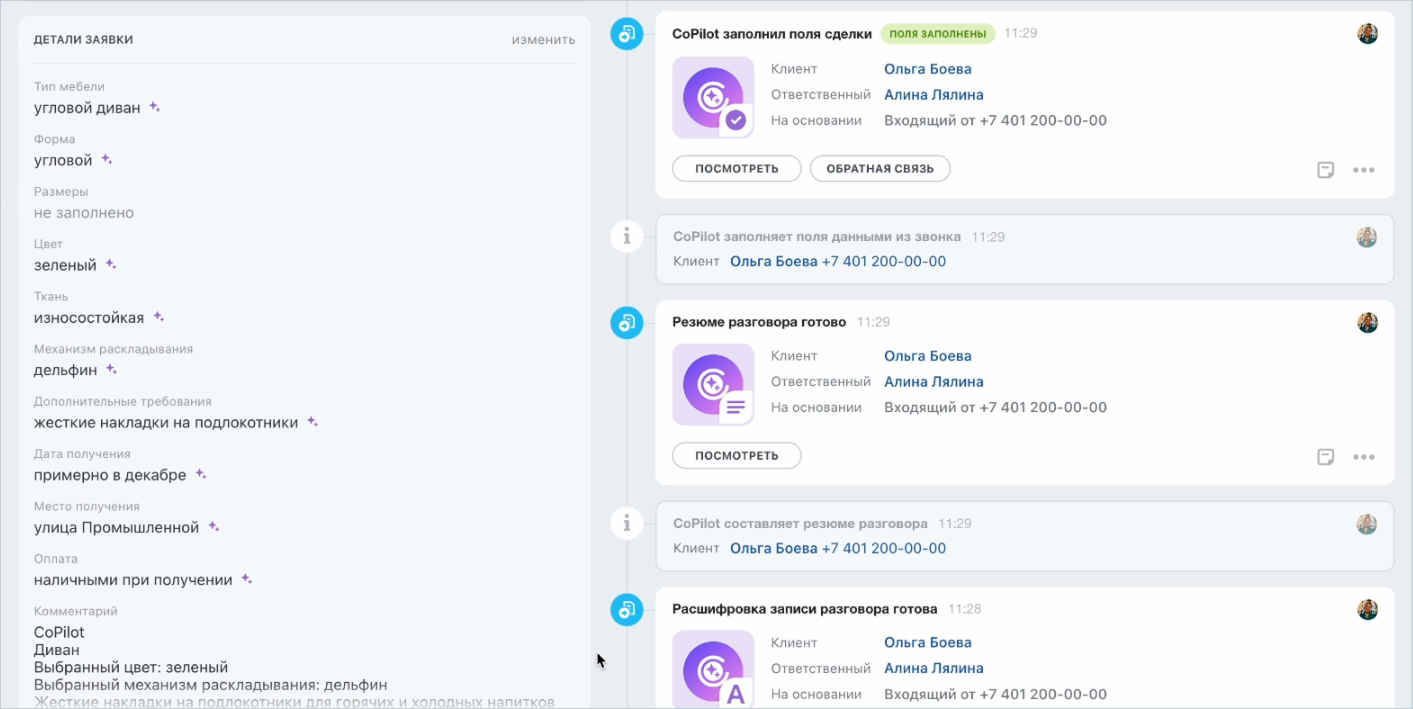Click the ДЕТАЛИ ЗАЯВКИ panel heading
The height and width of the screenshot is (709, 1413).
tap(83, 40)
